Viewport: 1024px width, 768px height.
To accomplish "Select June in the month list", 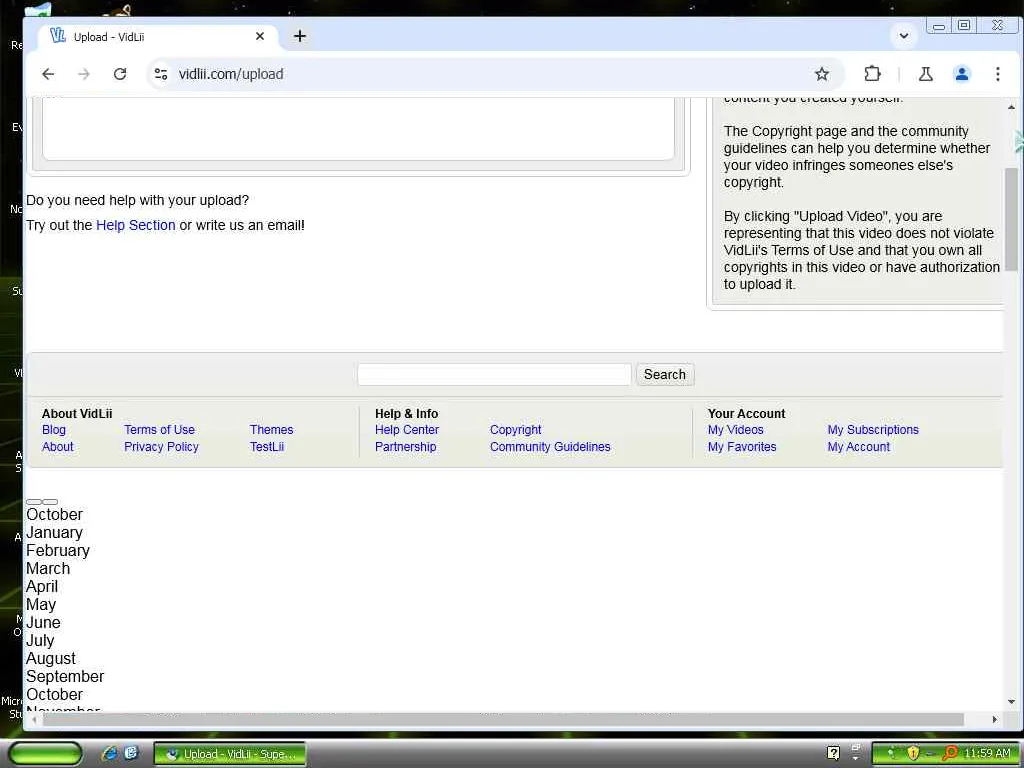I will click(x=43, y=622).
